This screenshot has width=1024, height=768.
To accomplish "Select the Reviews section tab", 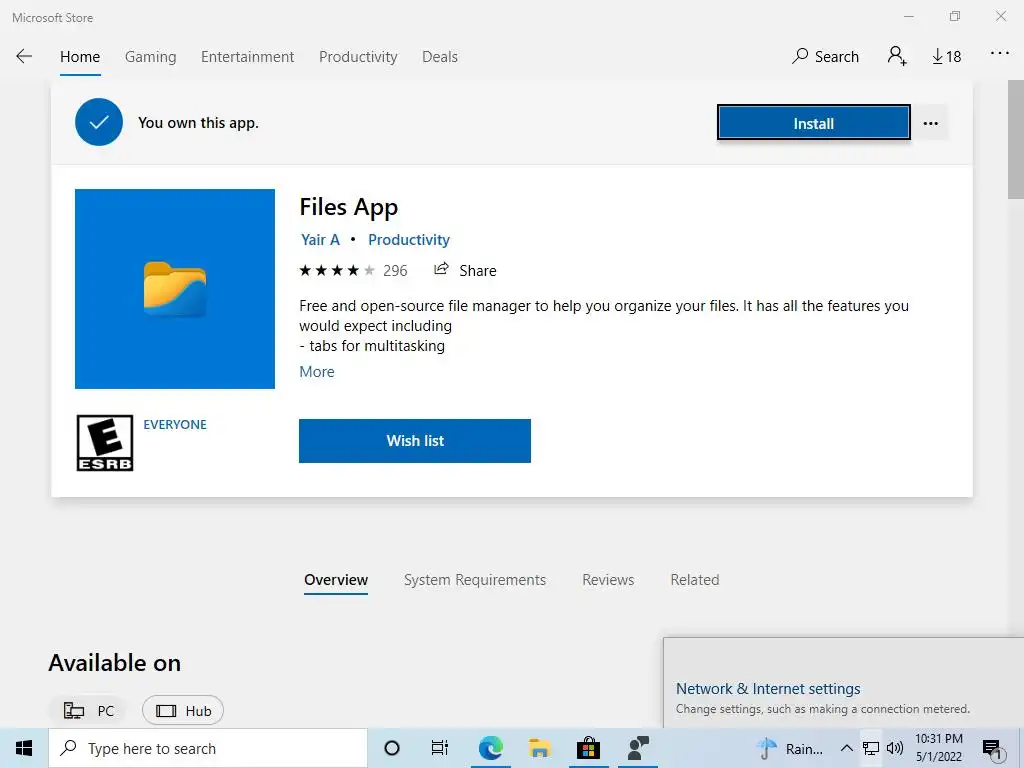I will [x=608, y=580].
